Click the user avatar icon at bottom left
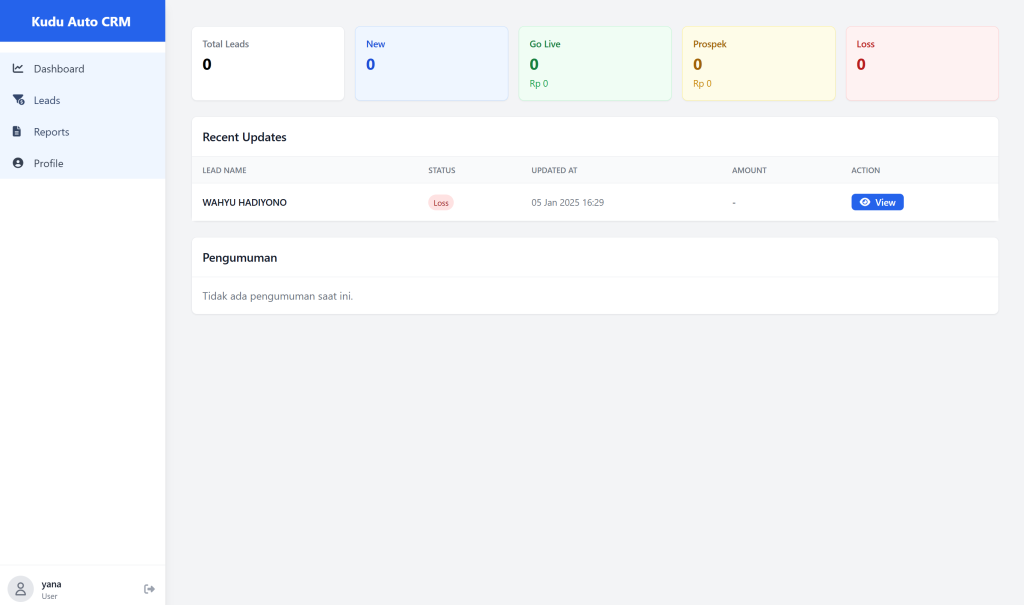Viewport: 1024px width, 605px height. pyautogui.click(x=20, y=589)
